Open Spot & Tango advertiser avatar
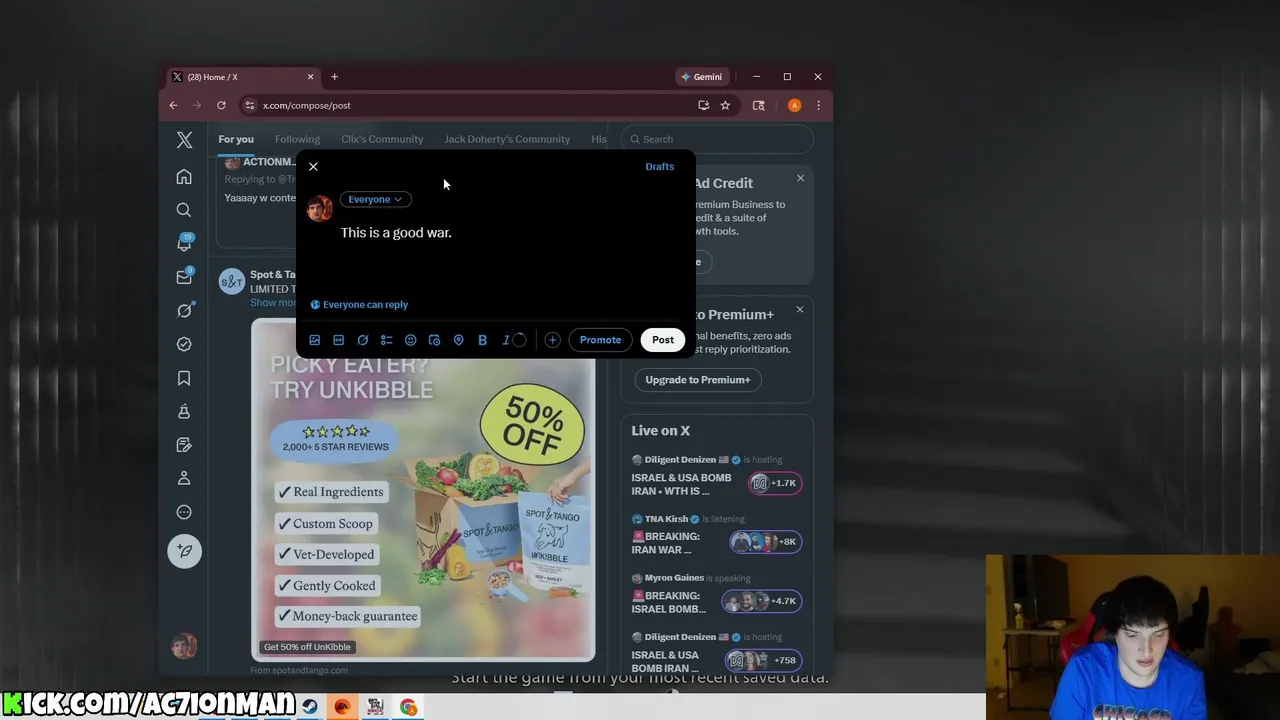The image size is (1280, 720). (232, 282)
